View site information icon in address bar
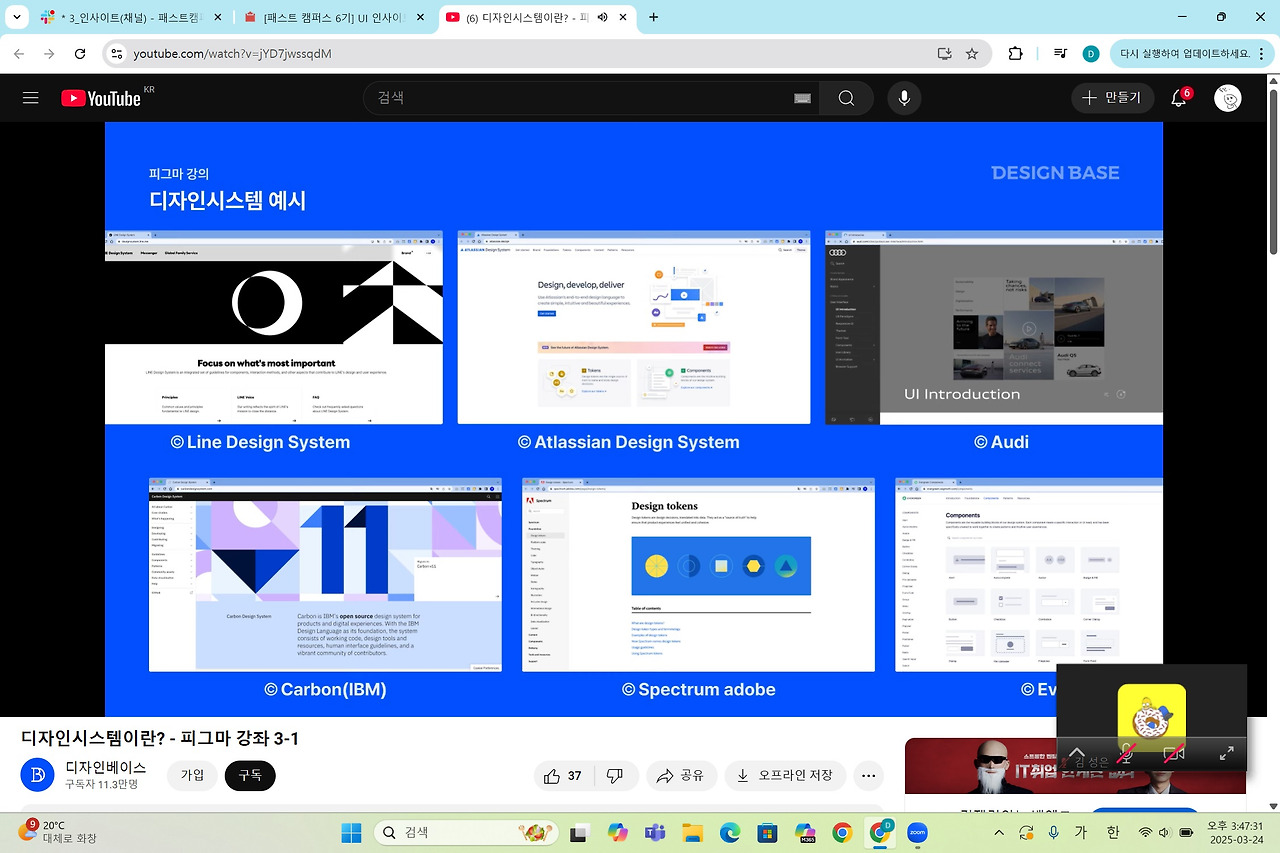Screen dimensions: 1280x853 (x=117, y=53)
